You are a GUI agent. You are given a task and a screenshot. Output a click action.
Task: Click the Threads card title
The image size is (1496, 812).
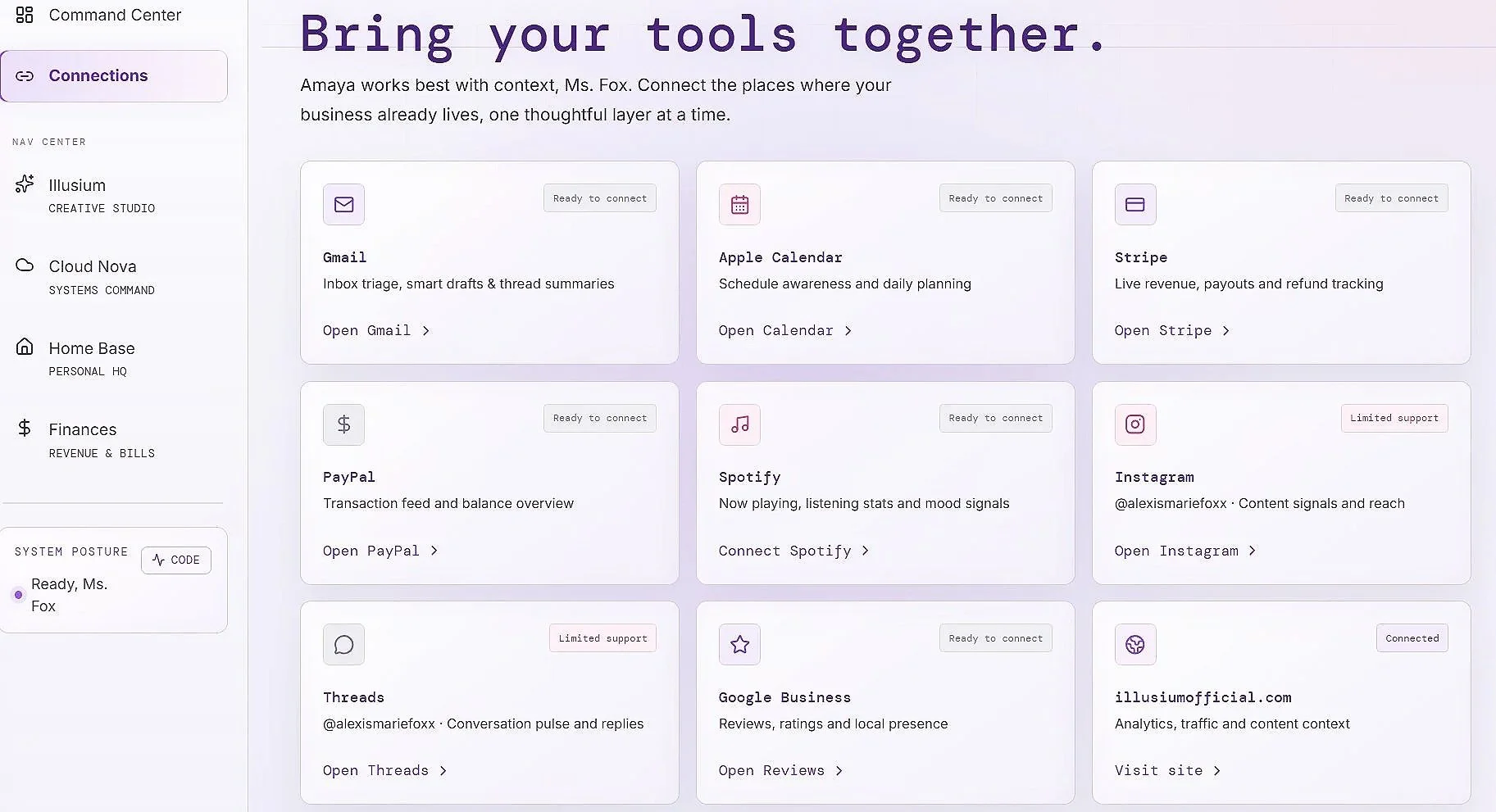click(x=353, y=697)
